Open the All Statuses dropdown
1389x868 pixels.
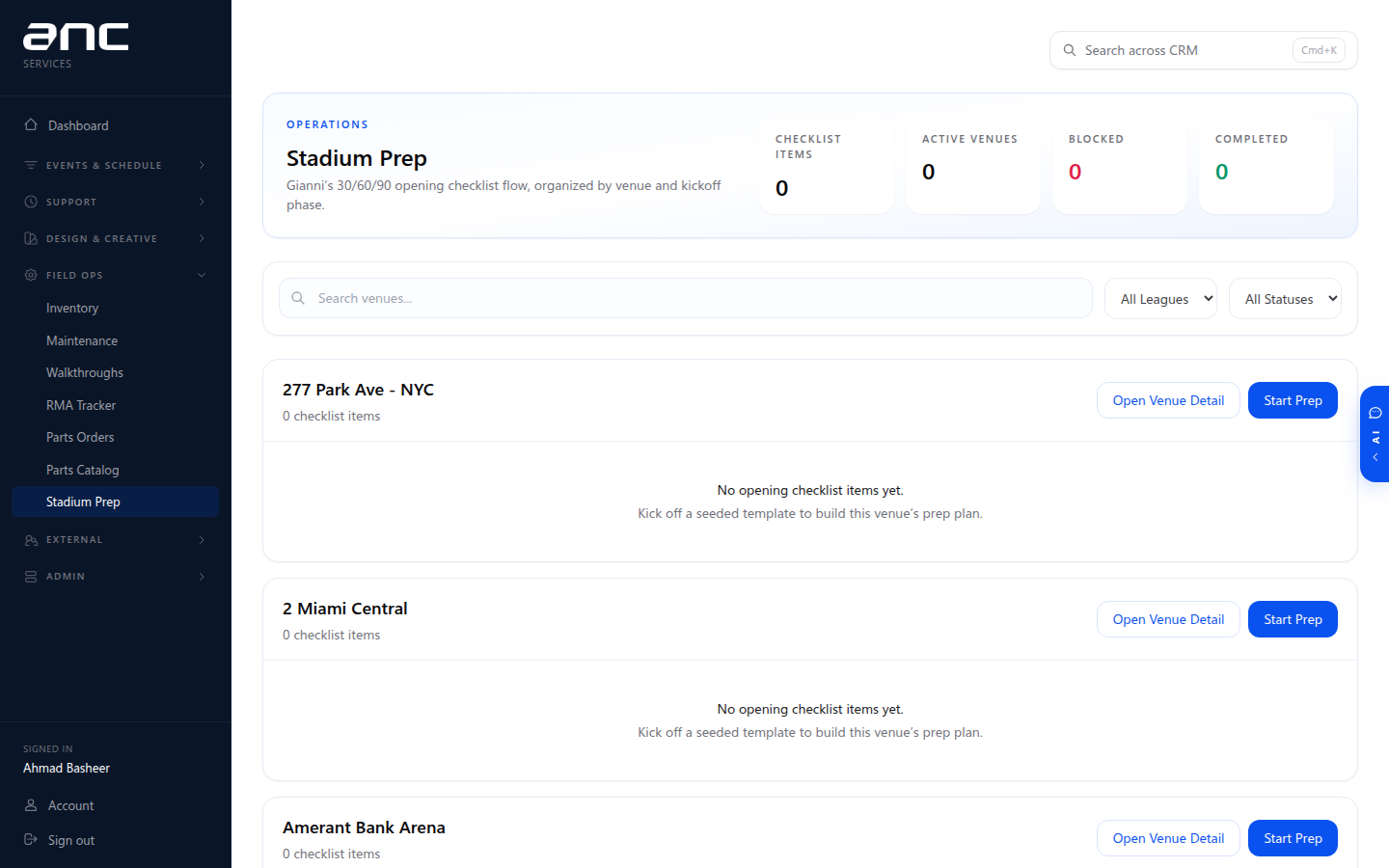point(1285,299)
